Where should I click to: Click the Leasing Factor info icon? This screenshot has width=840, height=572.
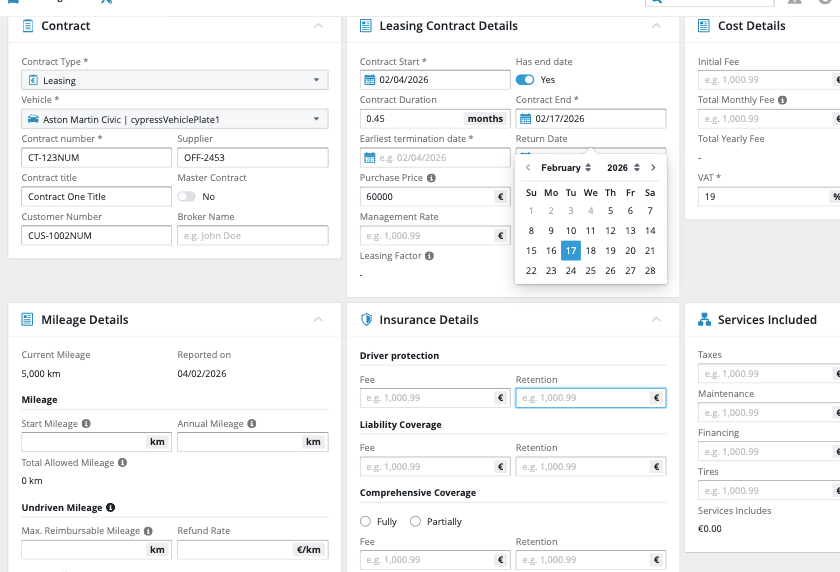click(x=429, y=256)
